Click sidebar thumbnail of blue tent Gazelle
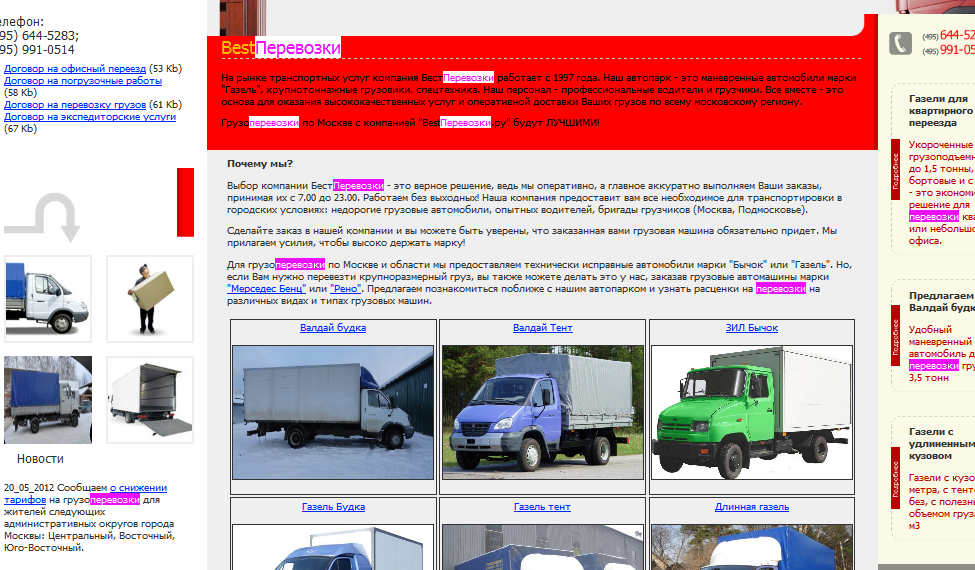Viewport: 975px width, 570px height. pos(48,298)
